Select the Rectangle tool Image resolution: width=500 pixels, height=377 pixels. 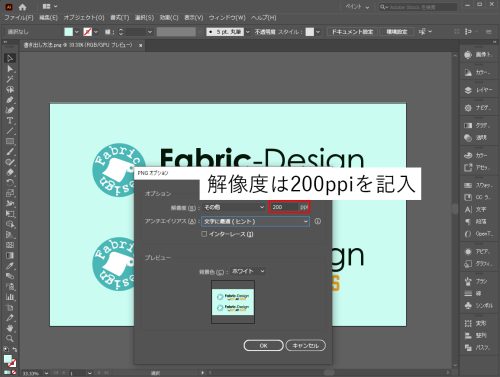[10, 141]
